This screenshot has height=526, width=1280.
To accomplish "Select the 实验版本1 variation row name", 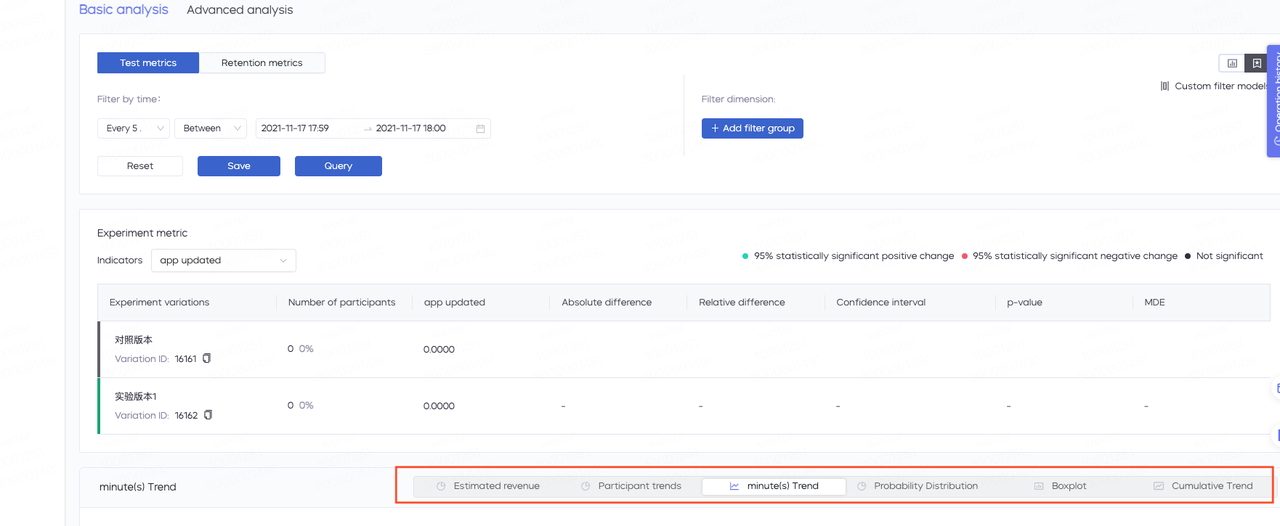I will (x=136, y=397).
